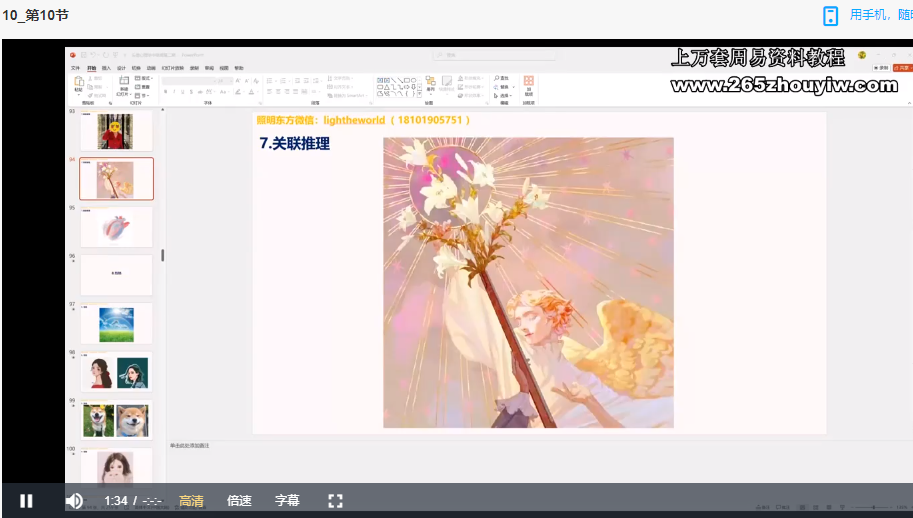Switch to the 设计 Design tab

point(121,68)
